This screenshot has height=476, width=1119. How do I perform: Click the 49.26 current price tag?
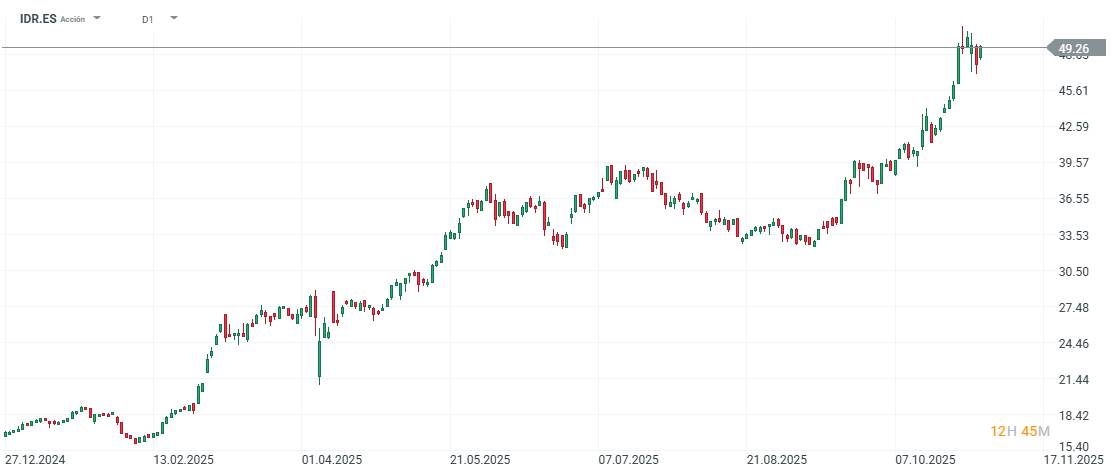click(x=1074, y=48)
